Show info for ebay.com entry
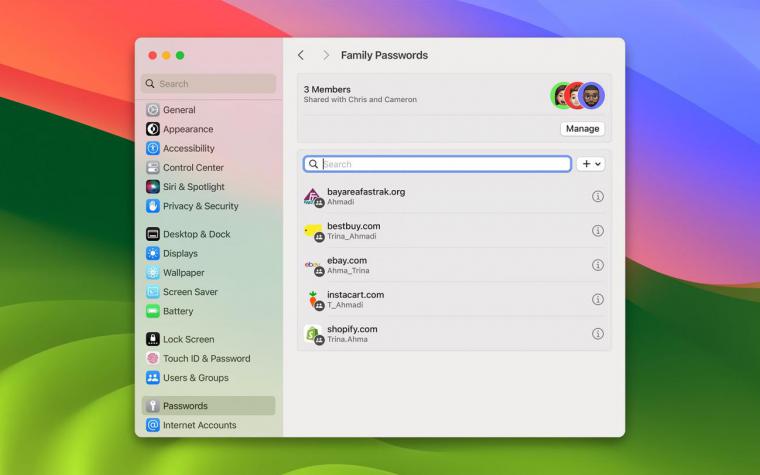Screen dimensions: 760x475 pos(598,265)
